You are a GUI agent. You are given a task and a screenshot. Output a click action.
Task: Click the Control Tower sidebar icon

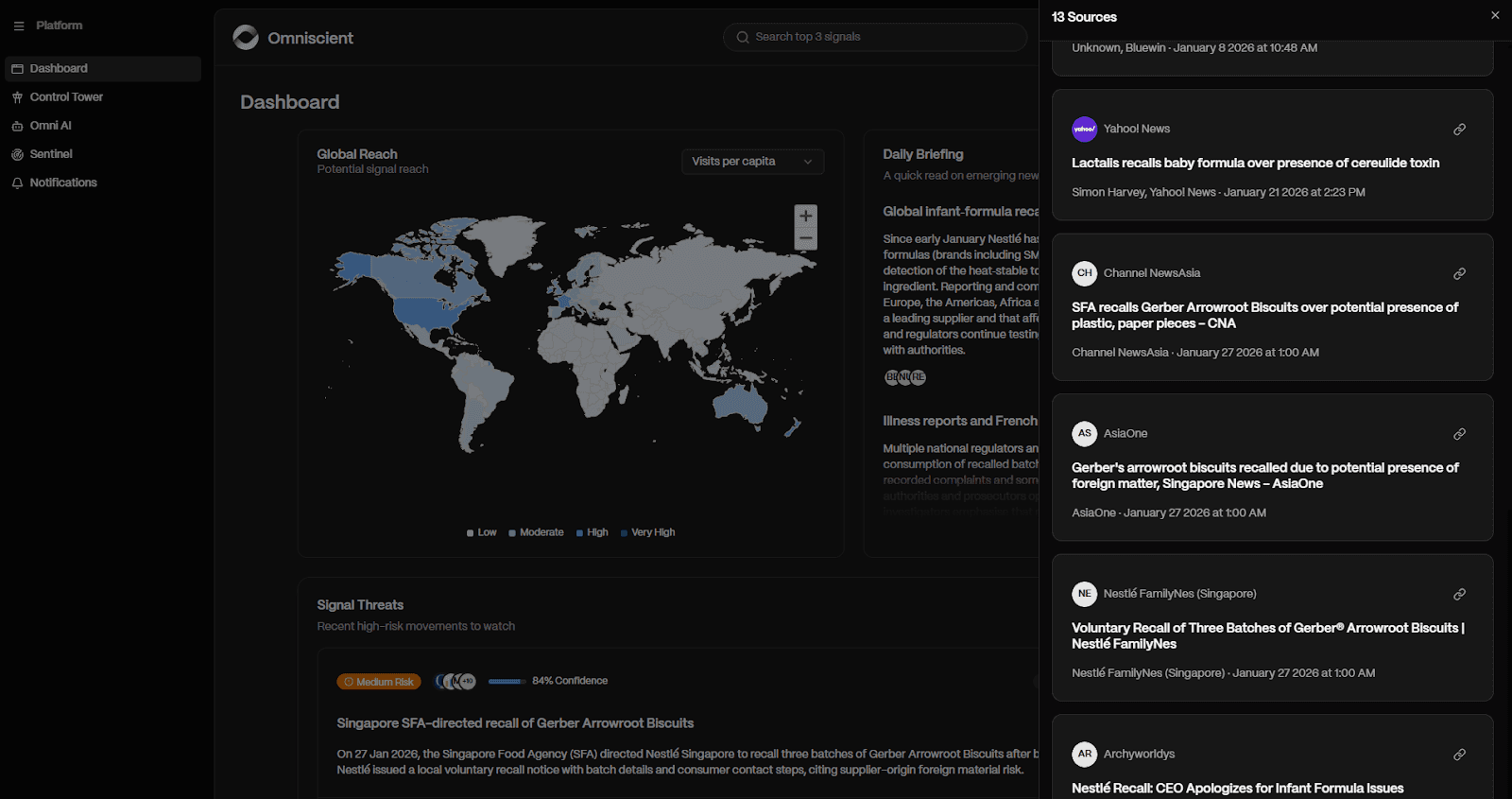(x=17, y=97)
